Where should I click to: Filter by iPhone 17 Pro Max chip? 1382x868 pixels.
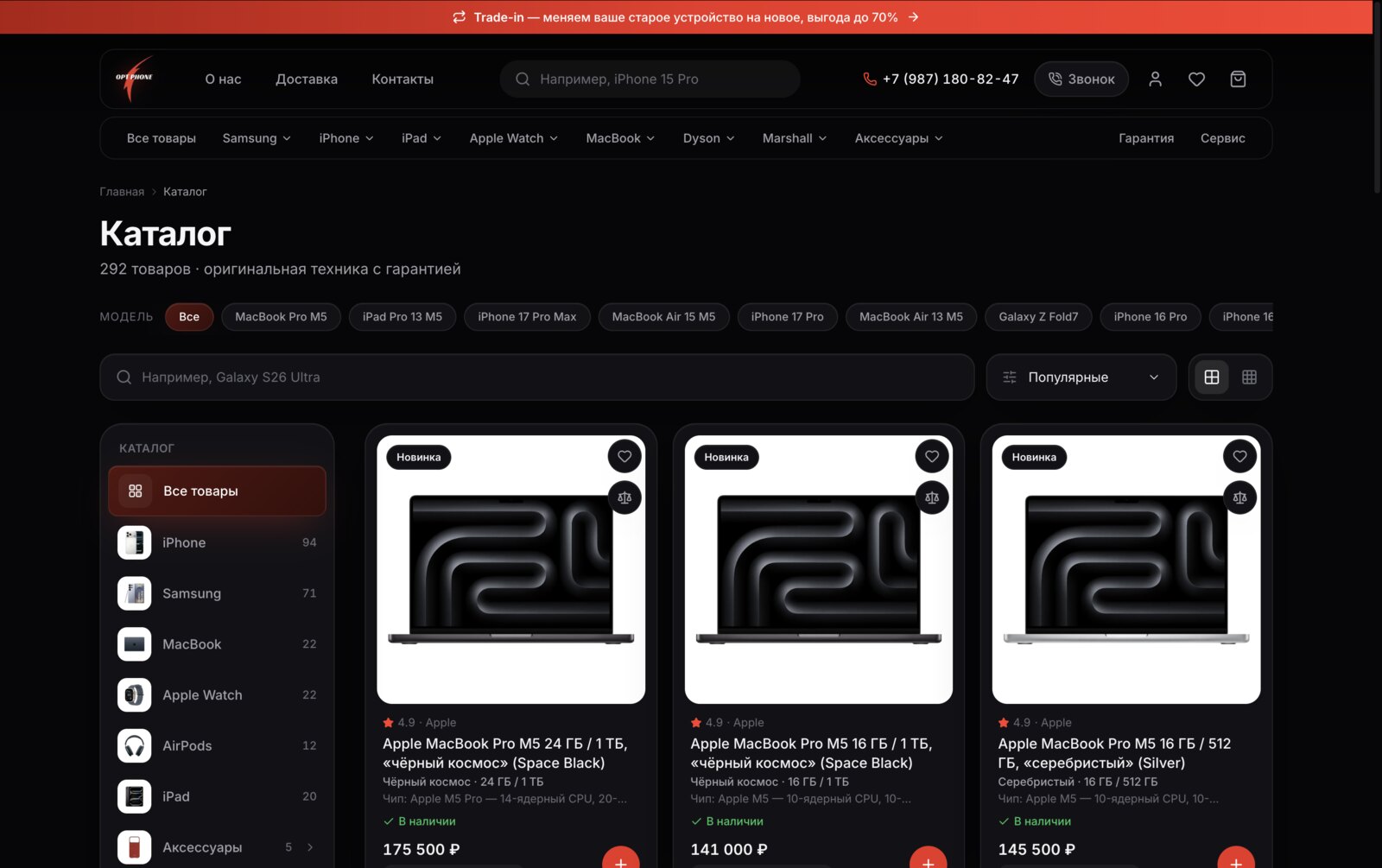(x=527, y=317)
